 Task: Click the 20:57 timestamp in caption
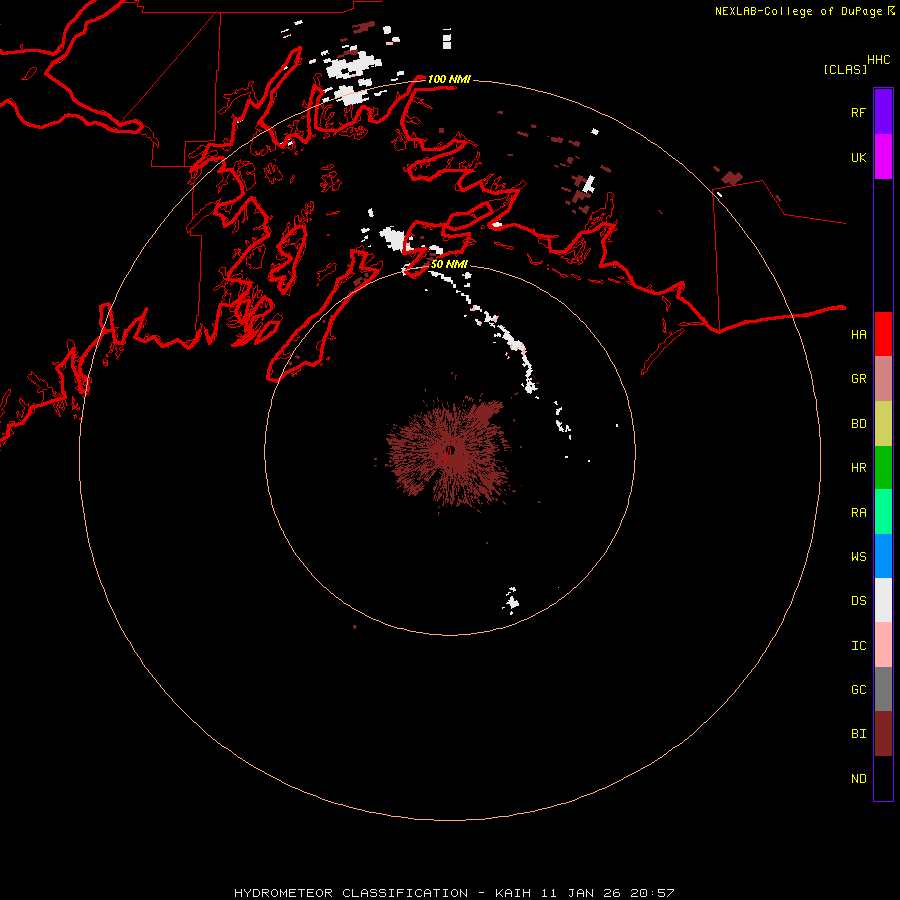[651, 893]
